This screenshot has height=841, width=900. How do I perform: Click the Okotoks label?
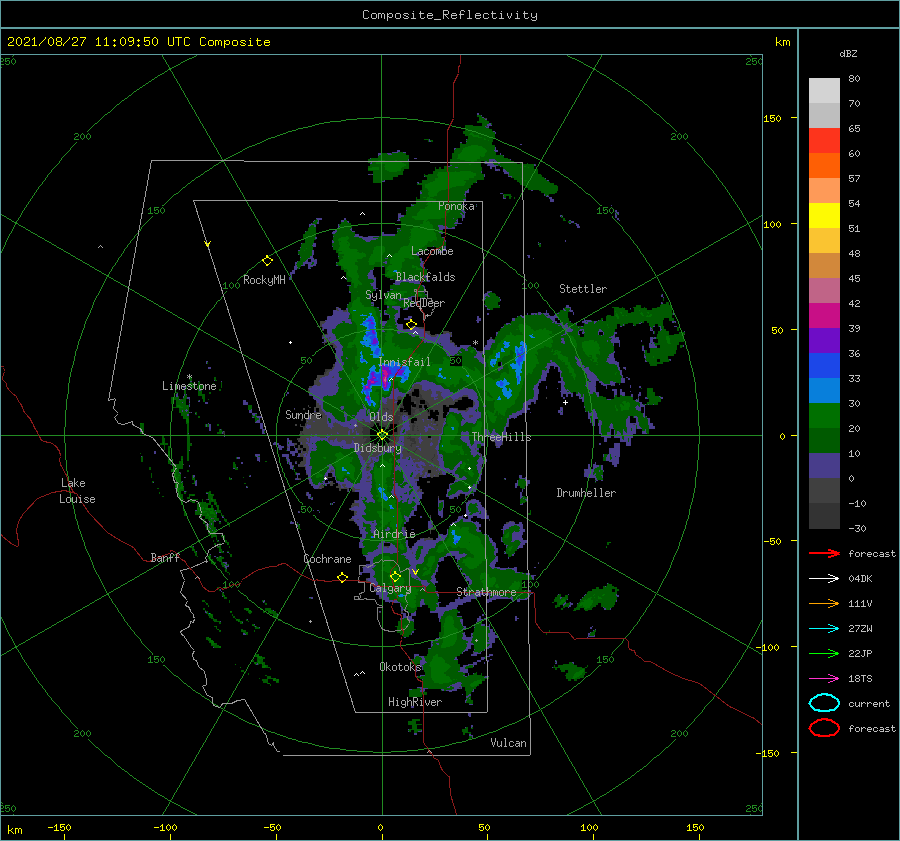tap(400, 666)
